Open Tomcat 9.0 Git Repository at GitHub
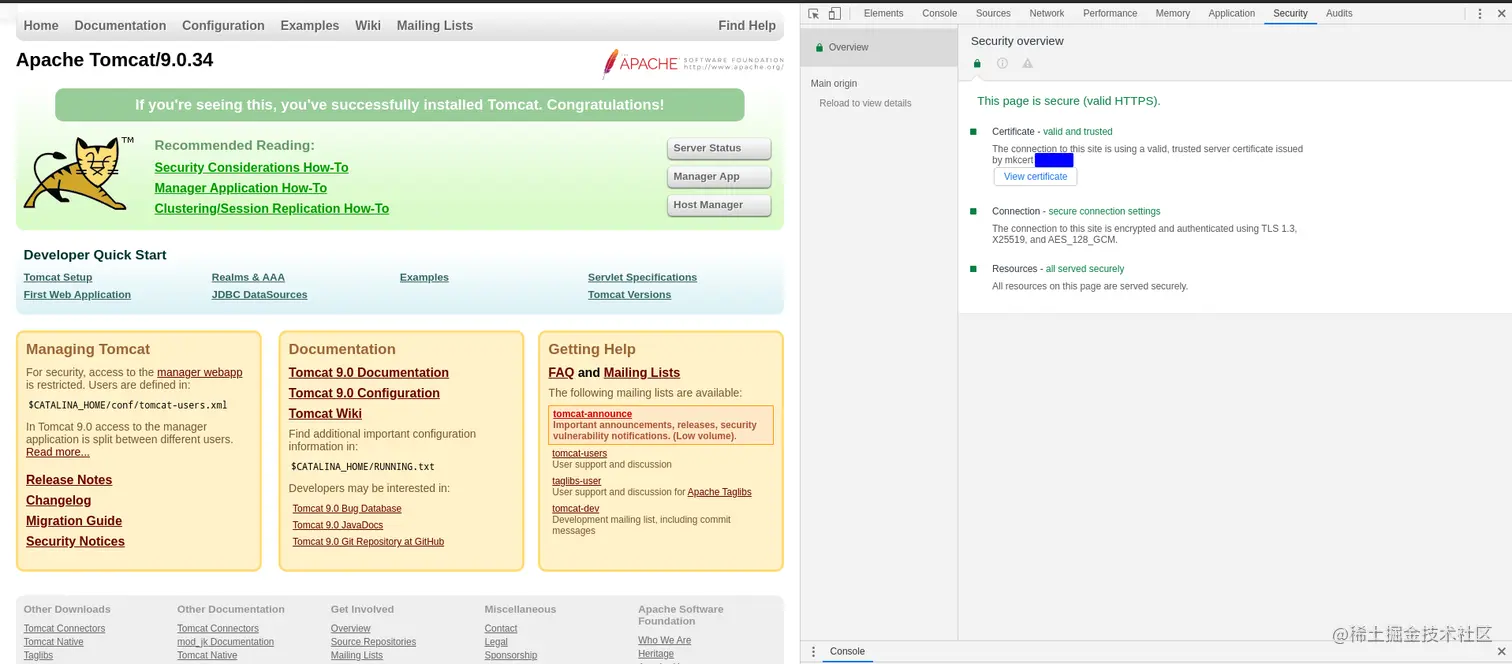Image resolution: width=1512 pixels, height=664 pixels. pyautogui.click(x=368, y=542)
